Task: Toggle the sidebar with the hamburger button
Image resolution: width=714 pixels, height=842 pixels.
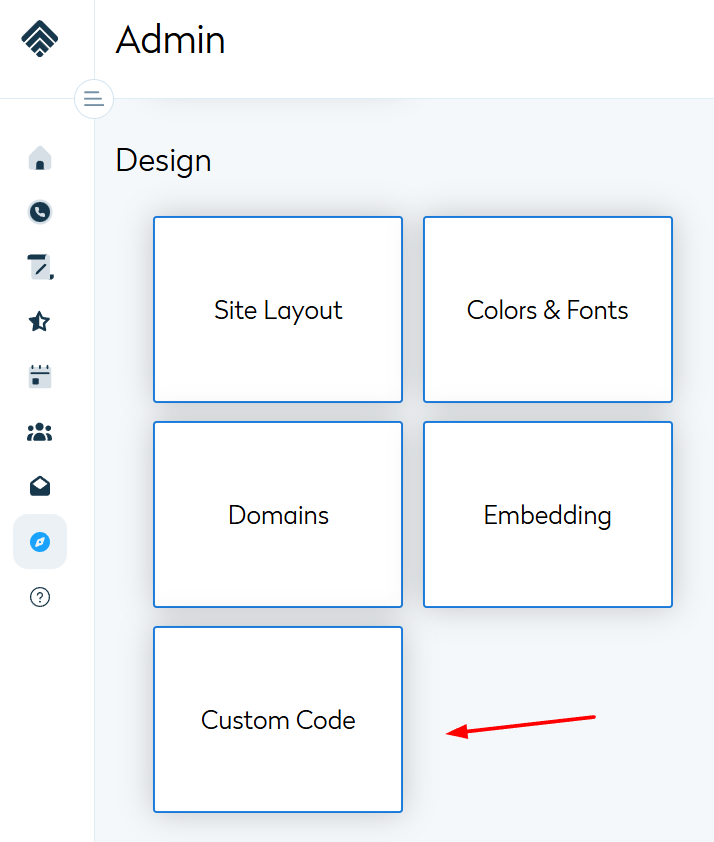Action: point(93,99)
